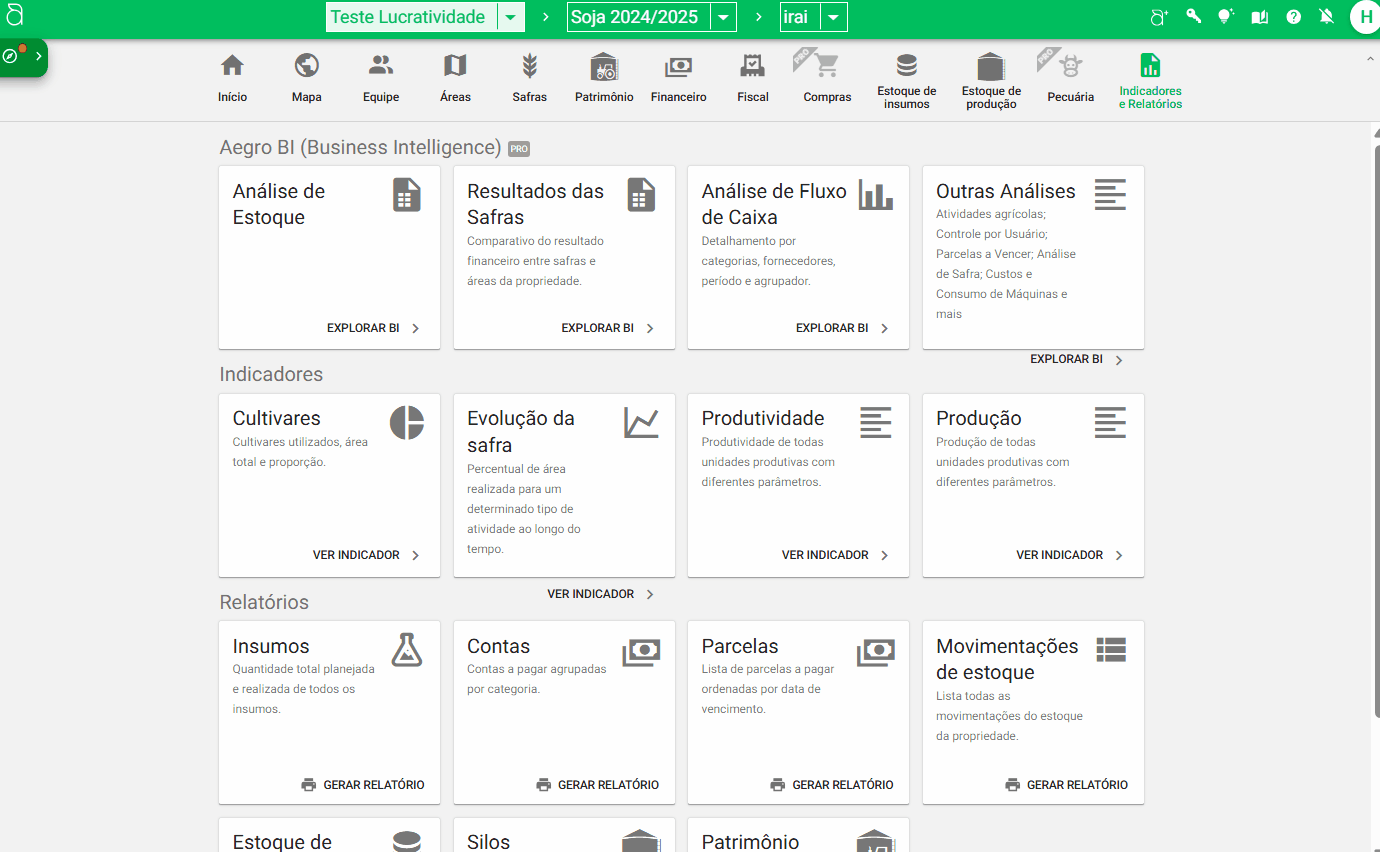
Task: Open the lightbulb tips icon
Action: (x=1226, y=16)
